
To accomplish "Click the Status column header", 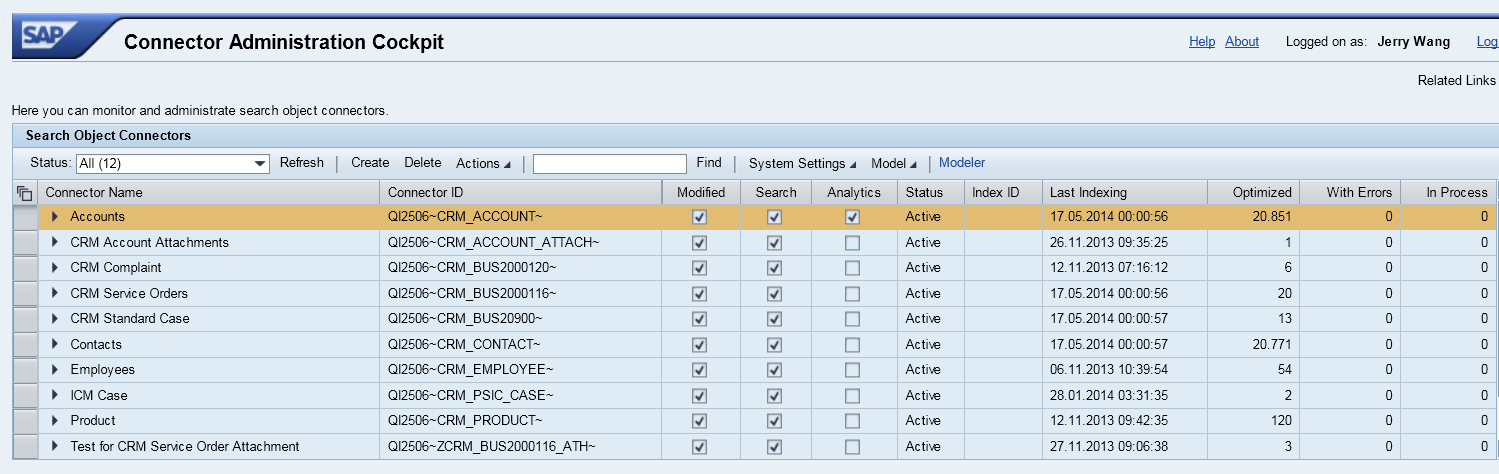I will pyautogui.click(x=932, y=193).
